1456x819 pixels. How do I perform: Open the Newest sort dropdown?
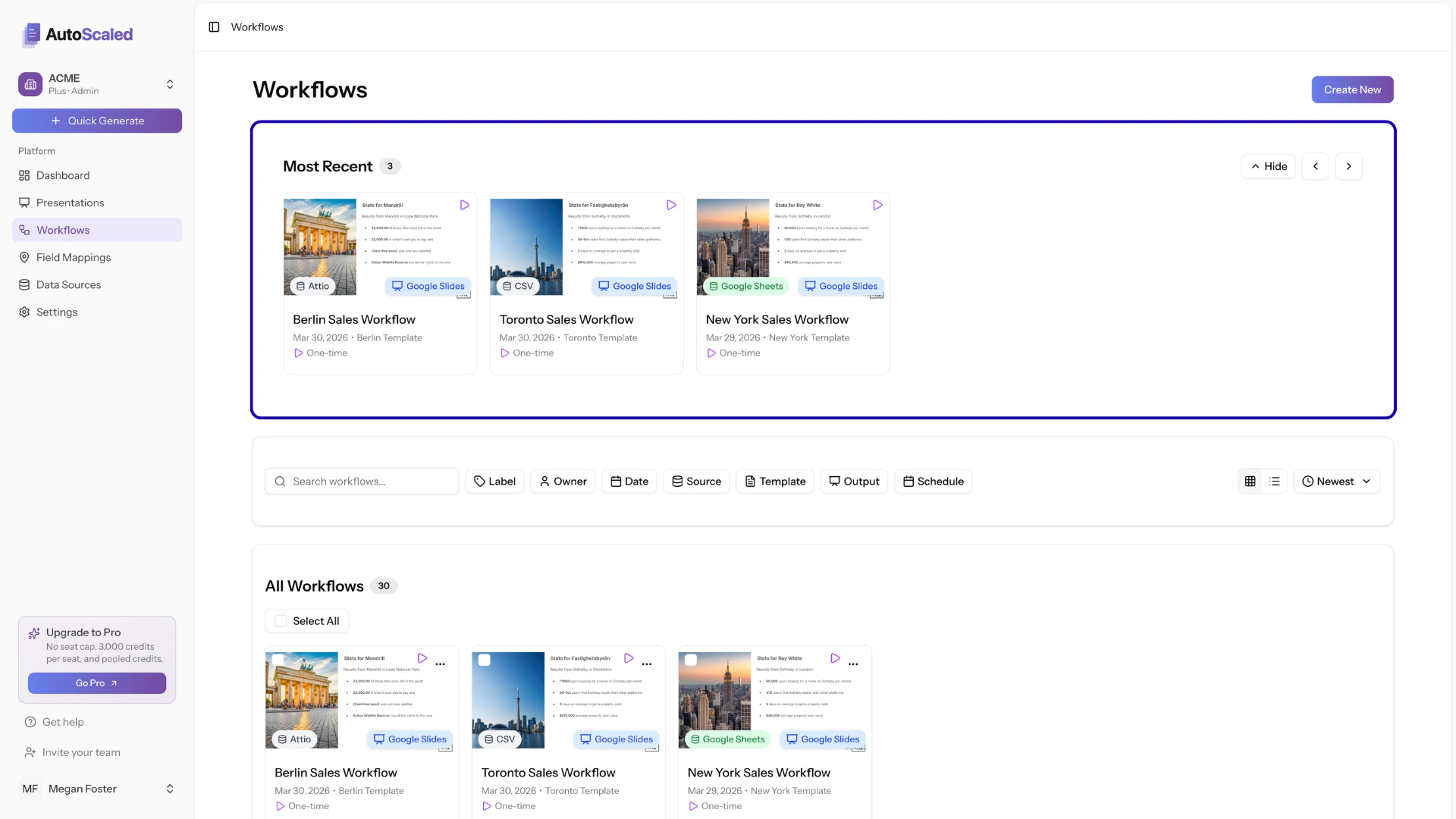(x=1336, y=481)
